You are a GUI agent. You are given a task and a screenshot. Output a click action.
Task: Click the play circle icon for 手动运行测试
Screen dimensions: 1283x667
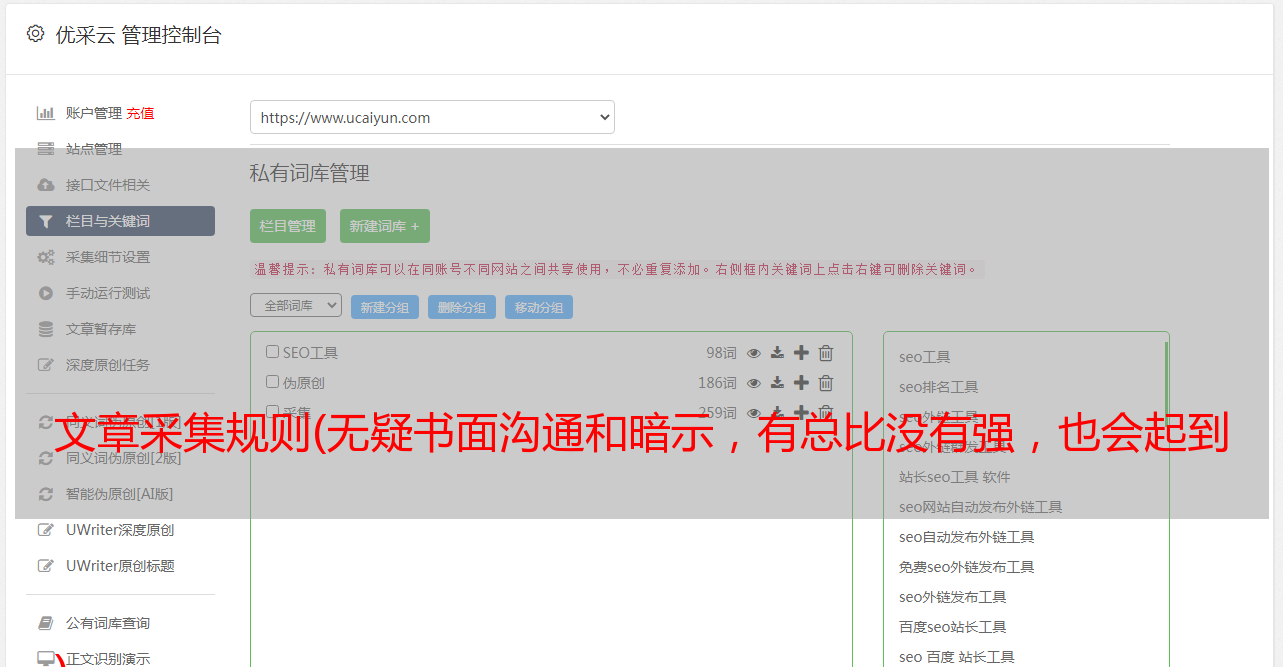click(x=45, y=293)
